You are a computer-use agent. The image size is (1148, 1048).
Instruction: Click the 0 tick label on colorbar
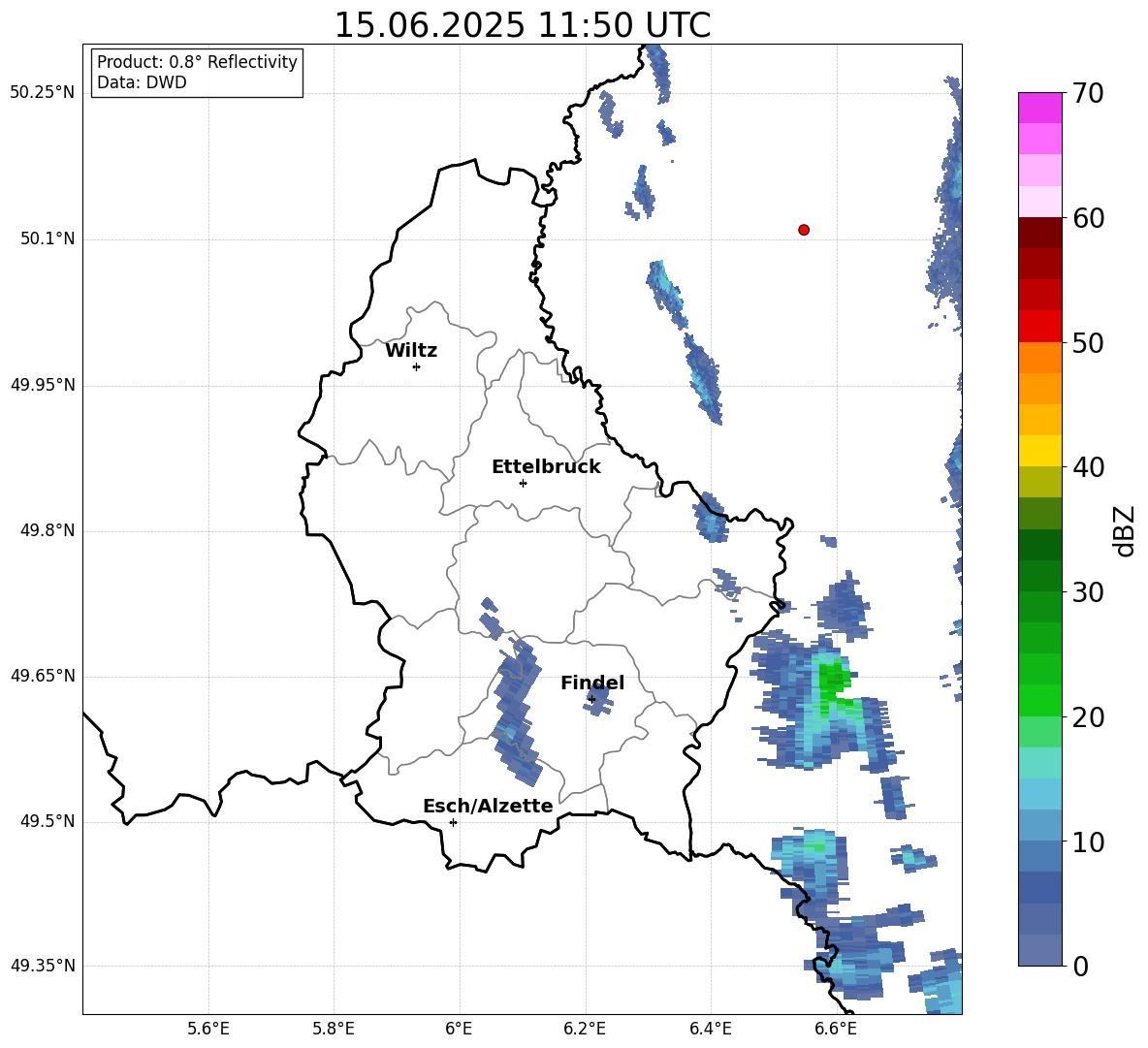(x=1081, y=966)
